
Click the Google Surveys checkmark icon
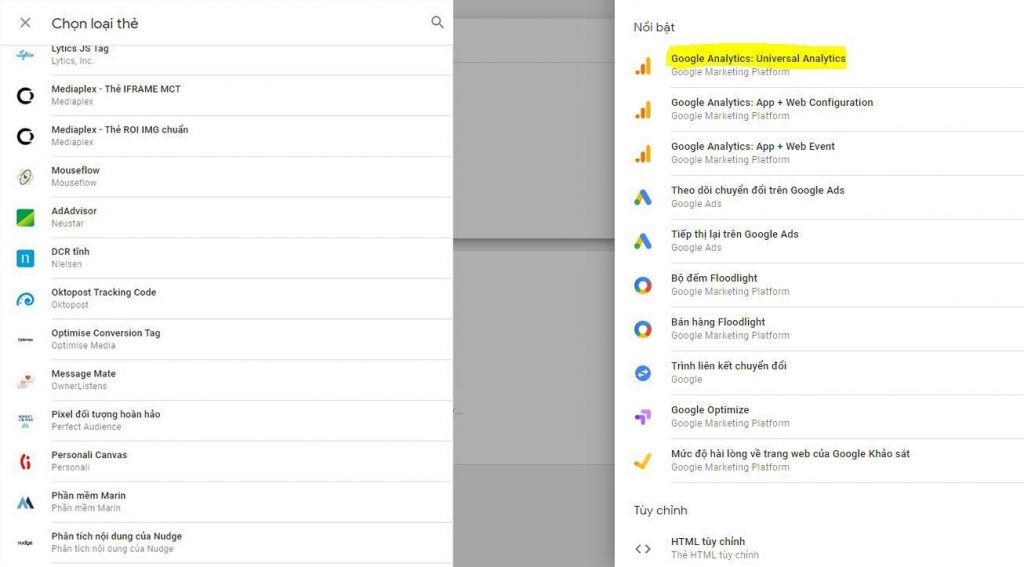[643, 461]
